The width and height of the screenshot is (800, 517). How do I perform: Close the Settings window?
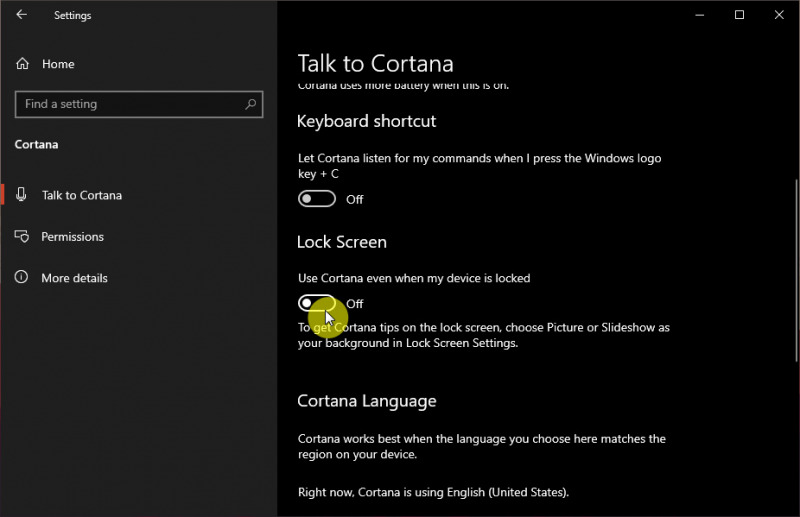[x=779, y=15]
